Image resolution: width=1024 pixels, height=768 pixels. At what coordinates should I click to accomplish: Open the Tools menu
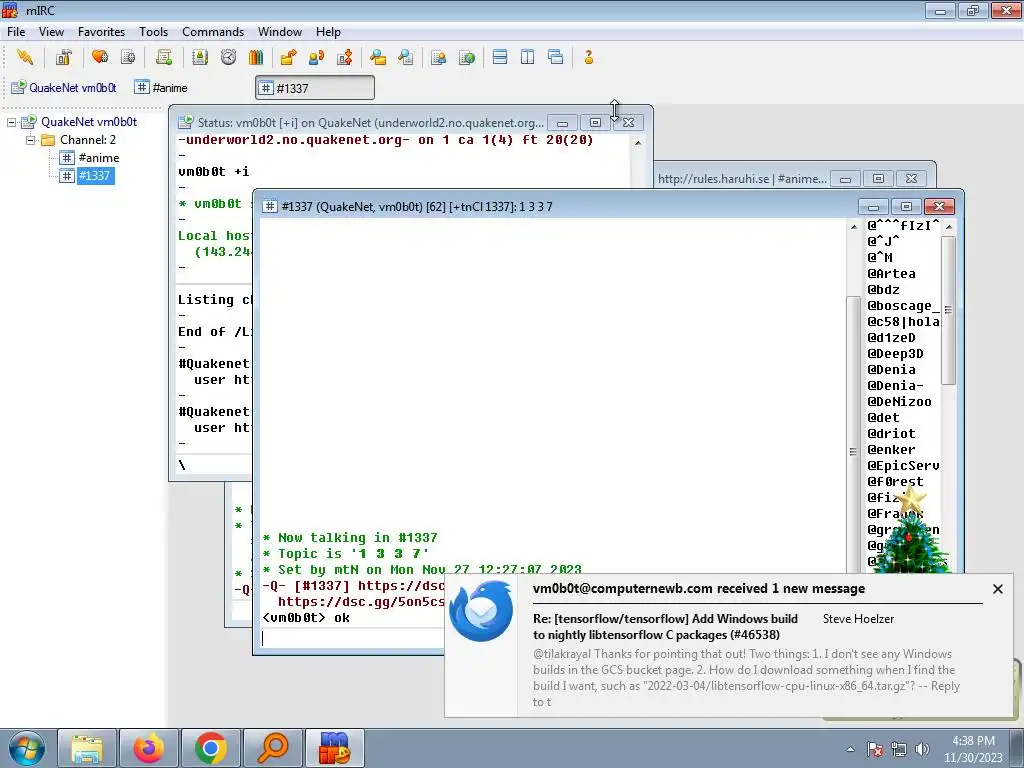click(x=153, y=31)
